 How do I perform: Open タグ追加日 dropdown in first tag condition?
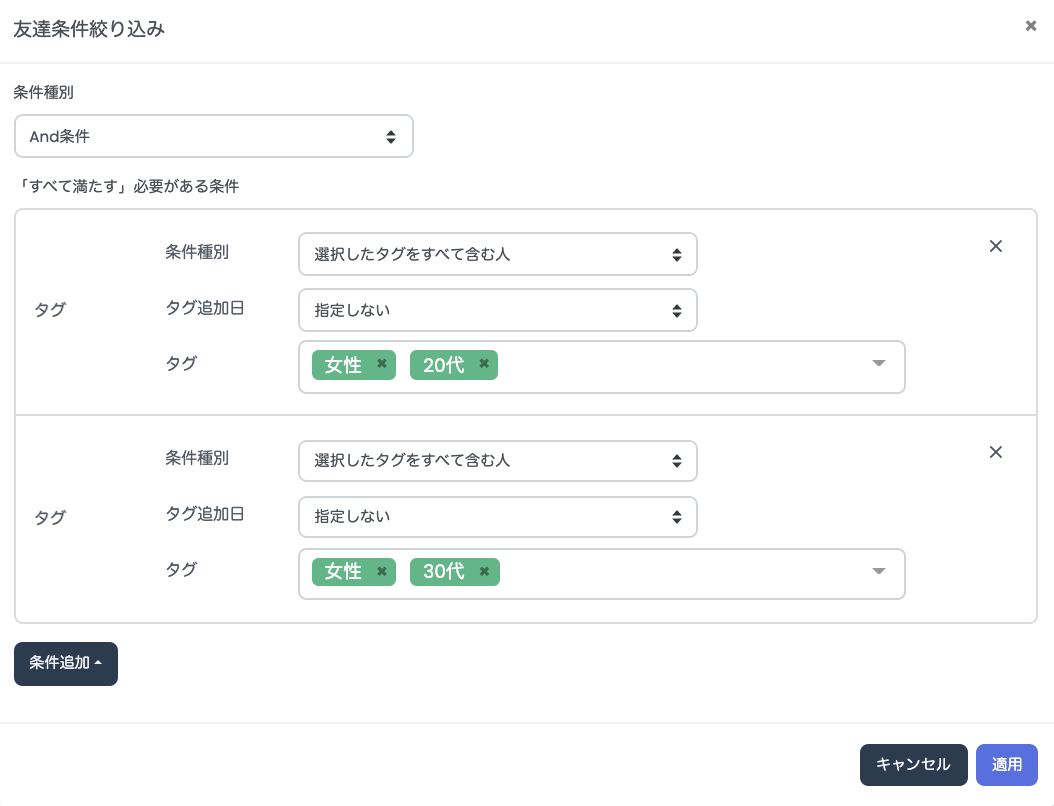[x=497, y=310]
